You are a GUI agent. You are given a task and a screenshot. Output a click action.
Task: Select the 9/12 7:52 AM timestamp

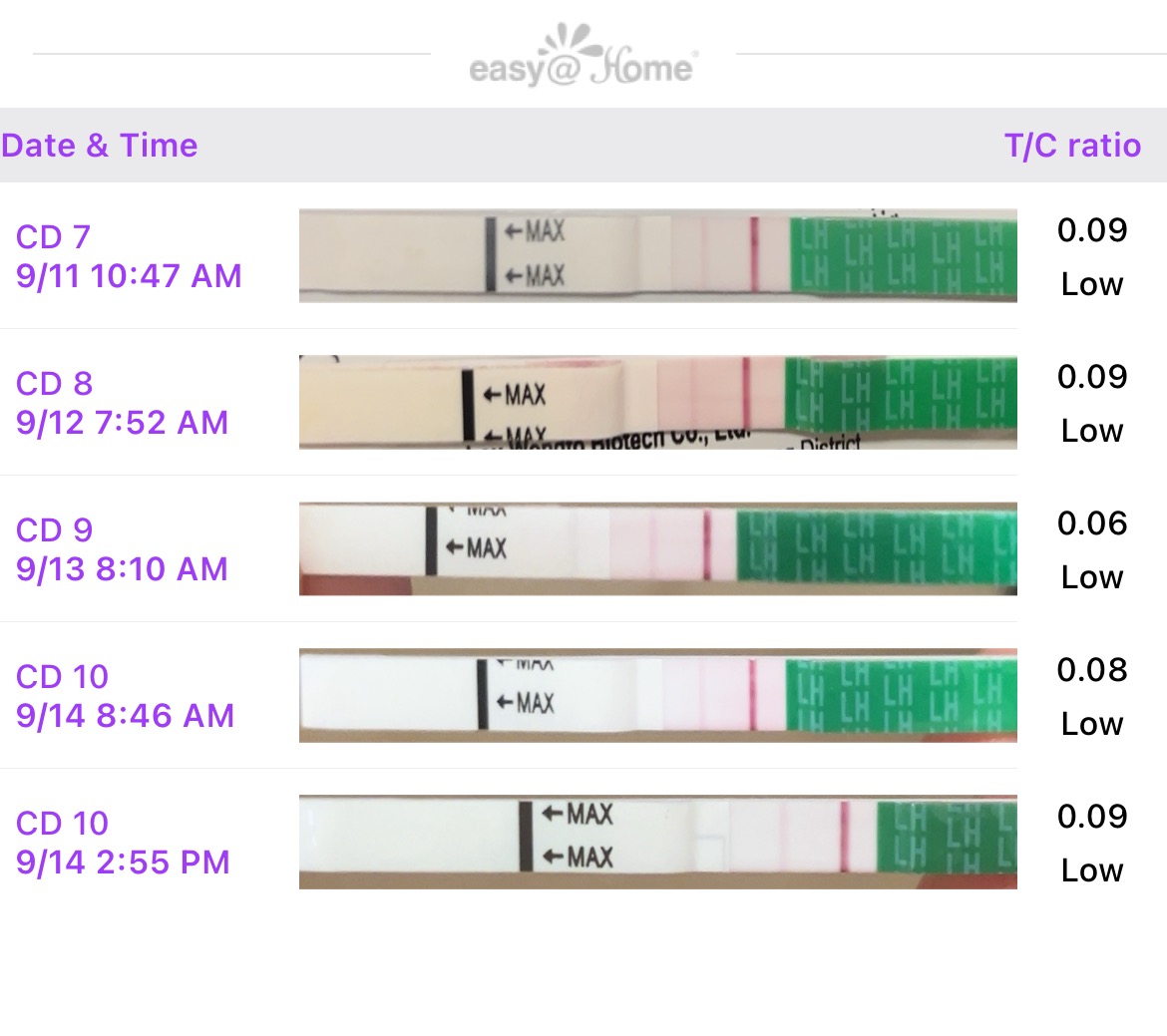[122, 423]
